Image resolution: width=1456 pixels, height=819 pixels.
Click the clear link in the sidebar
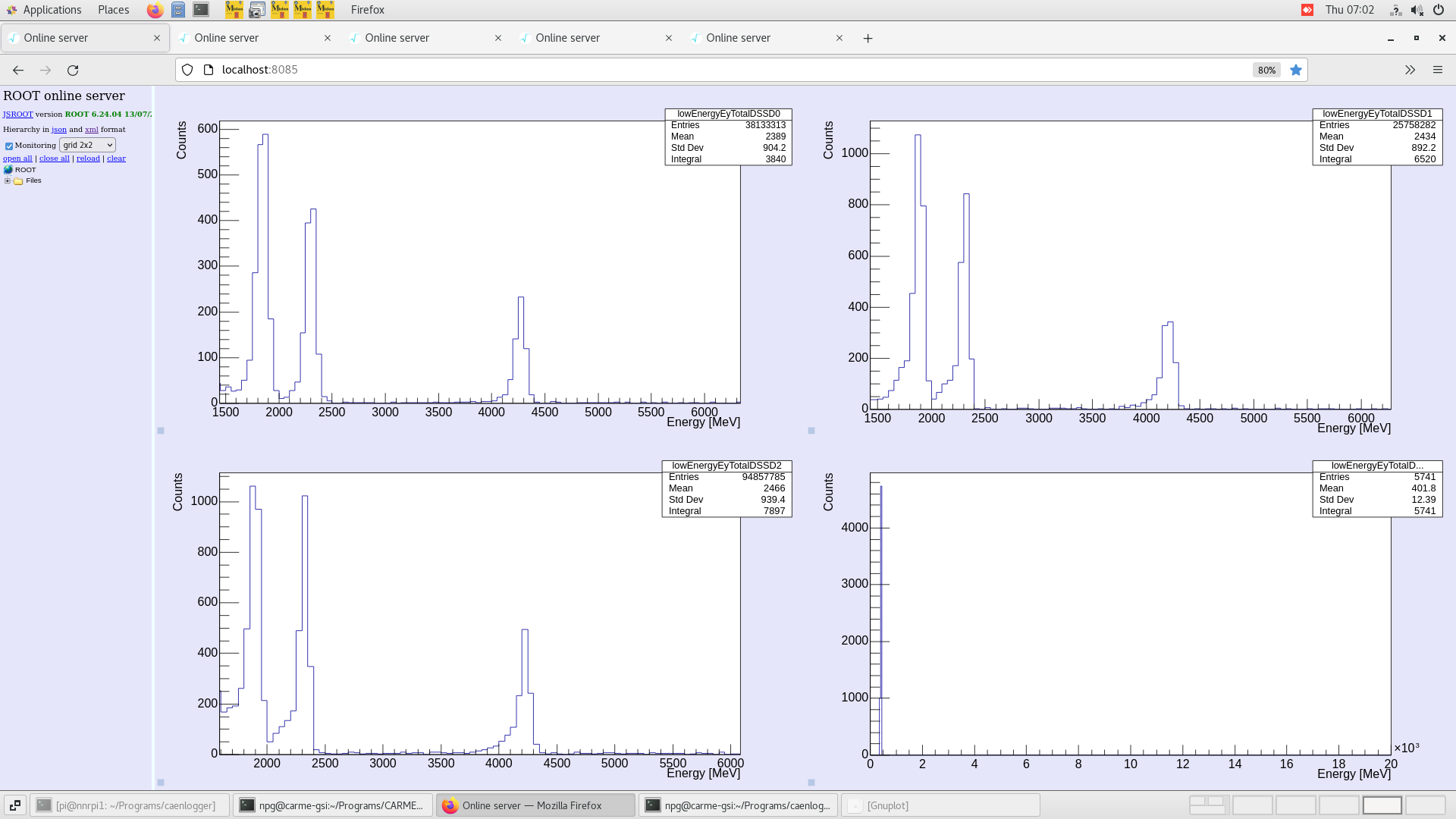point(116,158)
